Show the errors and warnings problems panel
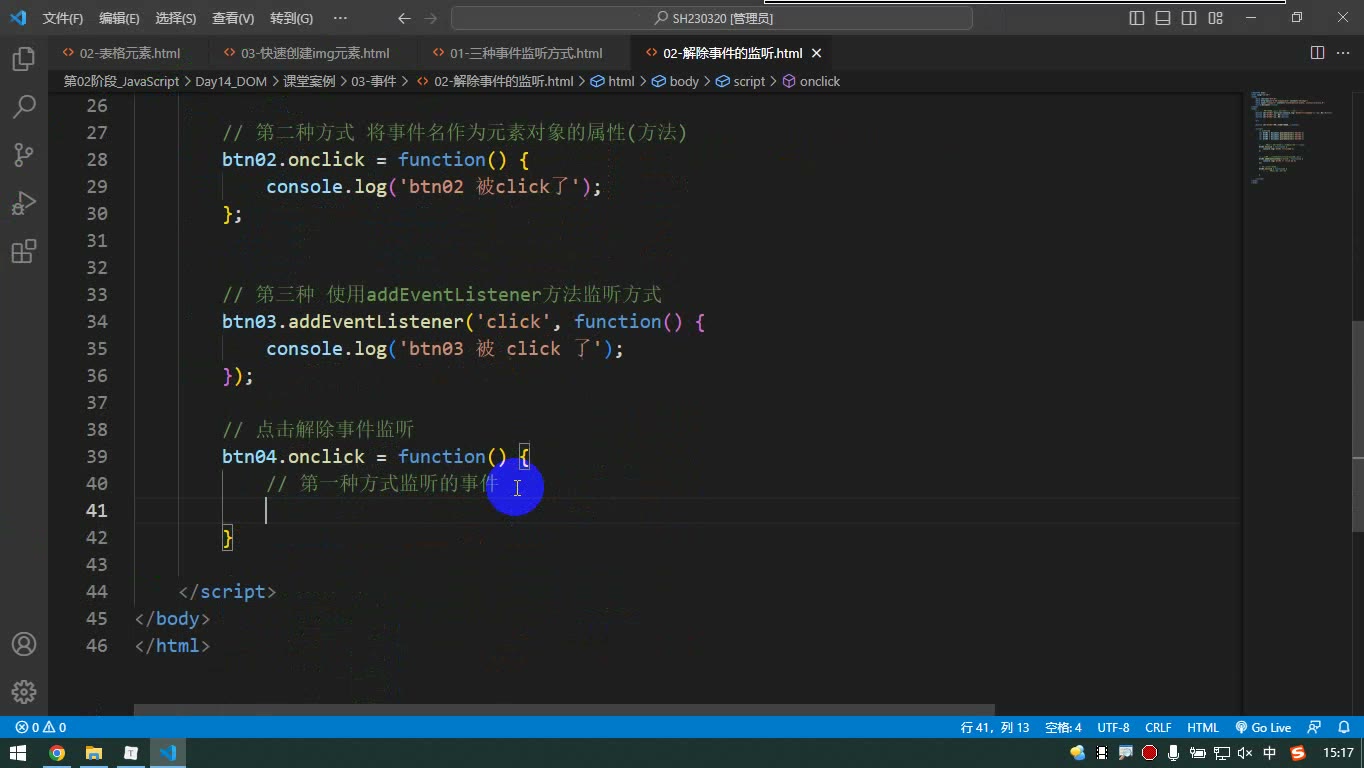This screenshot has height=768, width=1364. click(x=41, y=728)
